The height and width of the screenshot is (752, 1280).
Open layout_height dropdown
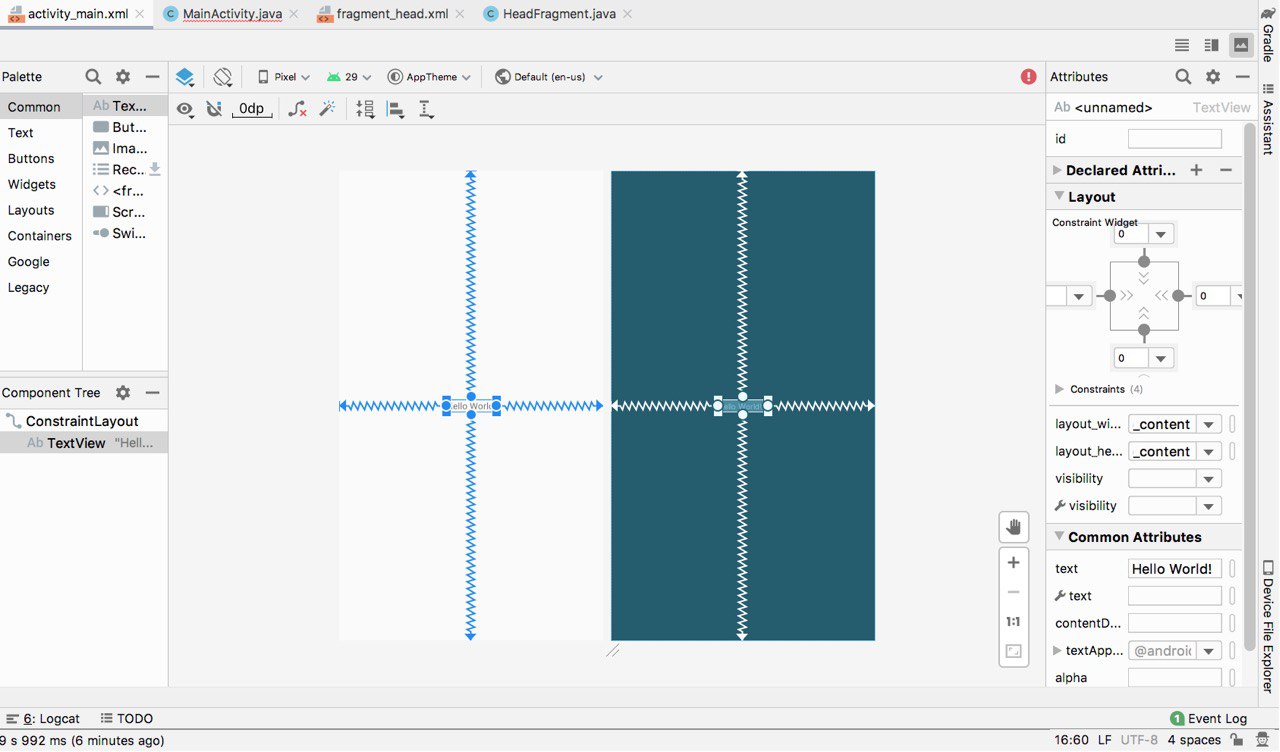1210,452
